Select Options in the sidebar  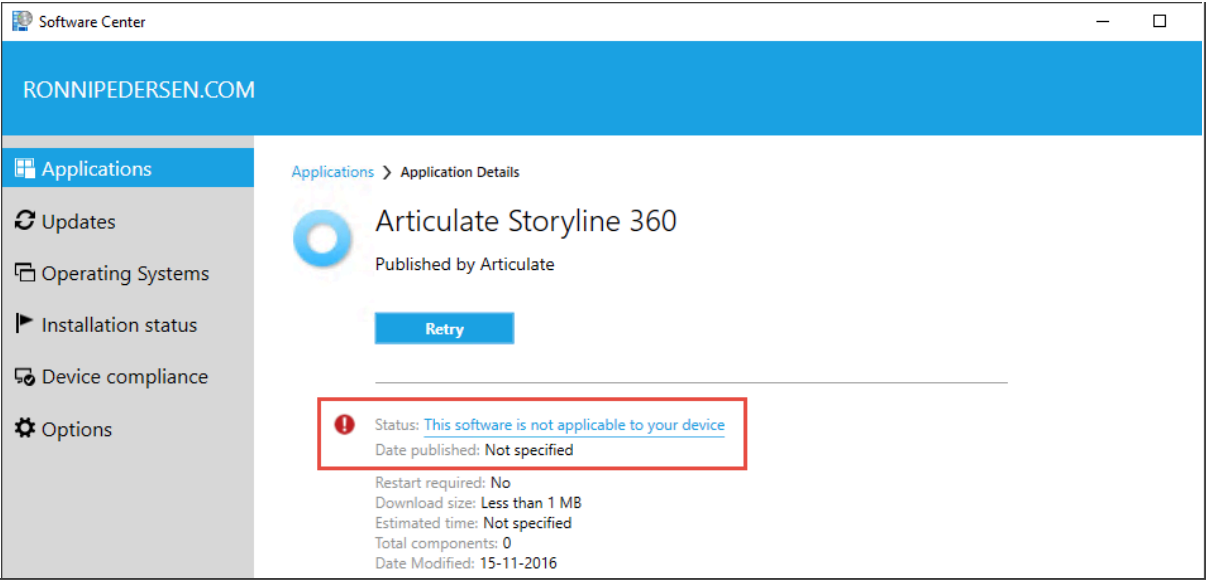coord(128,429)
